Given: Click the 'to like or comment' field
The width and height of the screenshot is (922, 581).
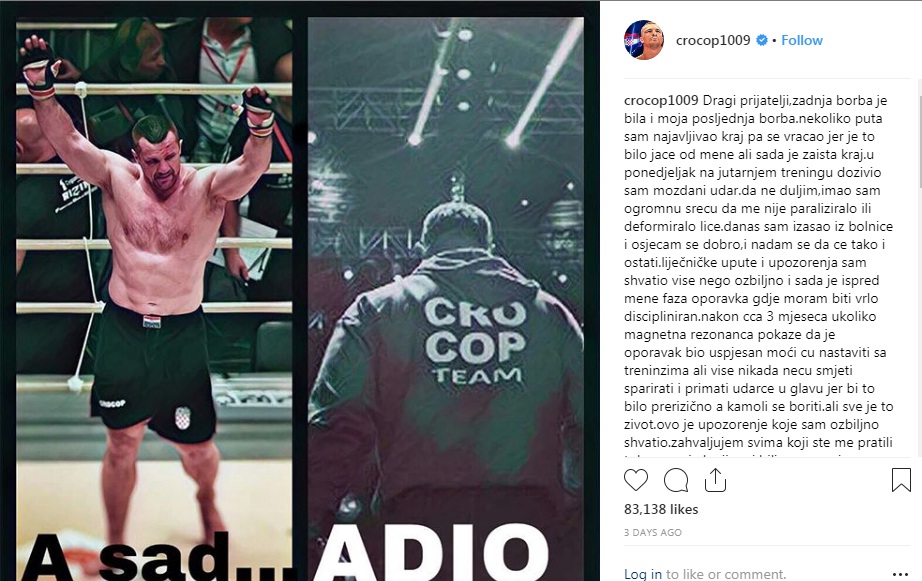Looking at the screenshot, I should coord(726,573).
